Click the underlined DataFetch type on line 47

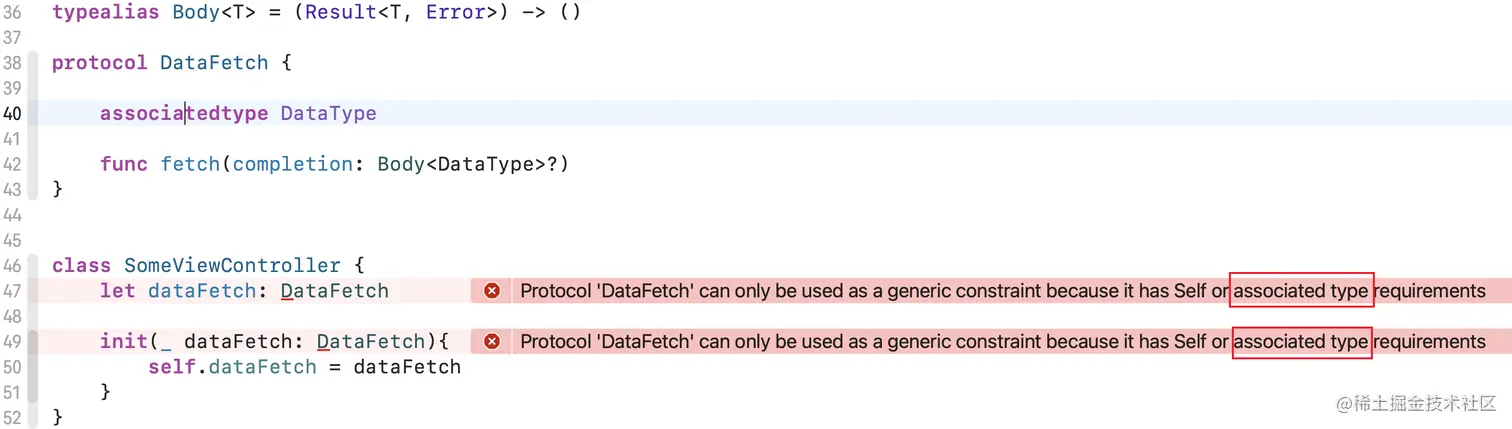pyautogui.click(x=334, y=291)
